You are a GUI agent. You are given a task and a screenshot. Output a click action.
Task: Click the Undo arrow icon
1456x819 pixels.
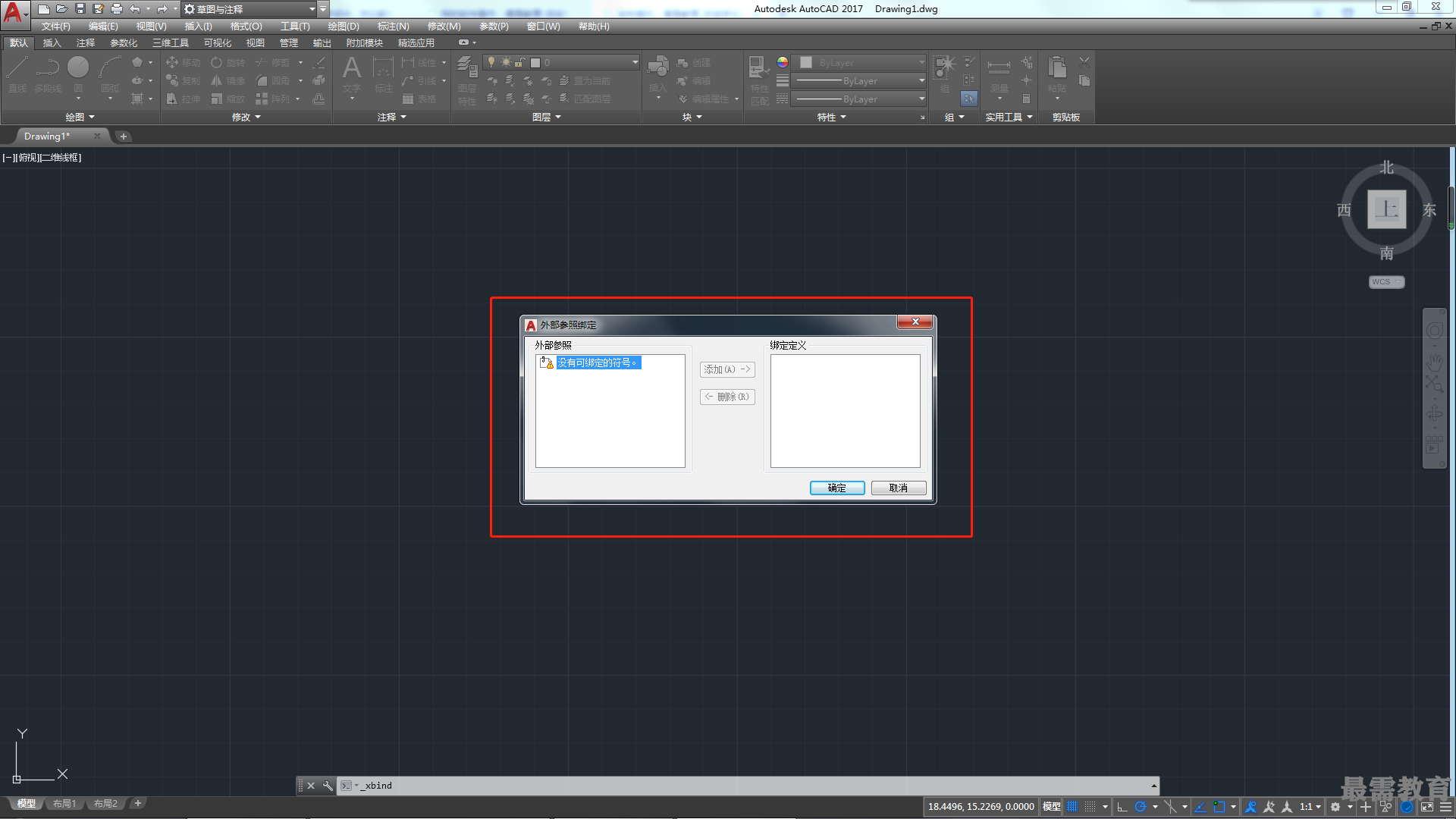135,9
